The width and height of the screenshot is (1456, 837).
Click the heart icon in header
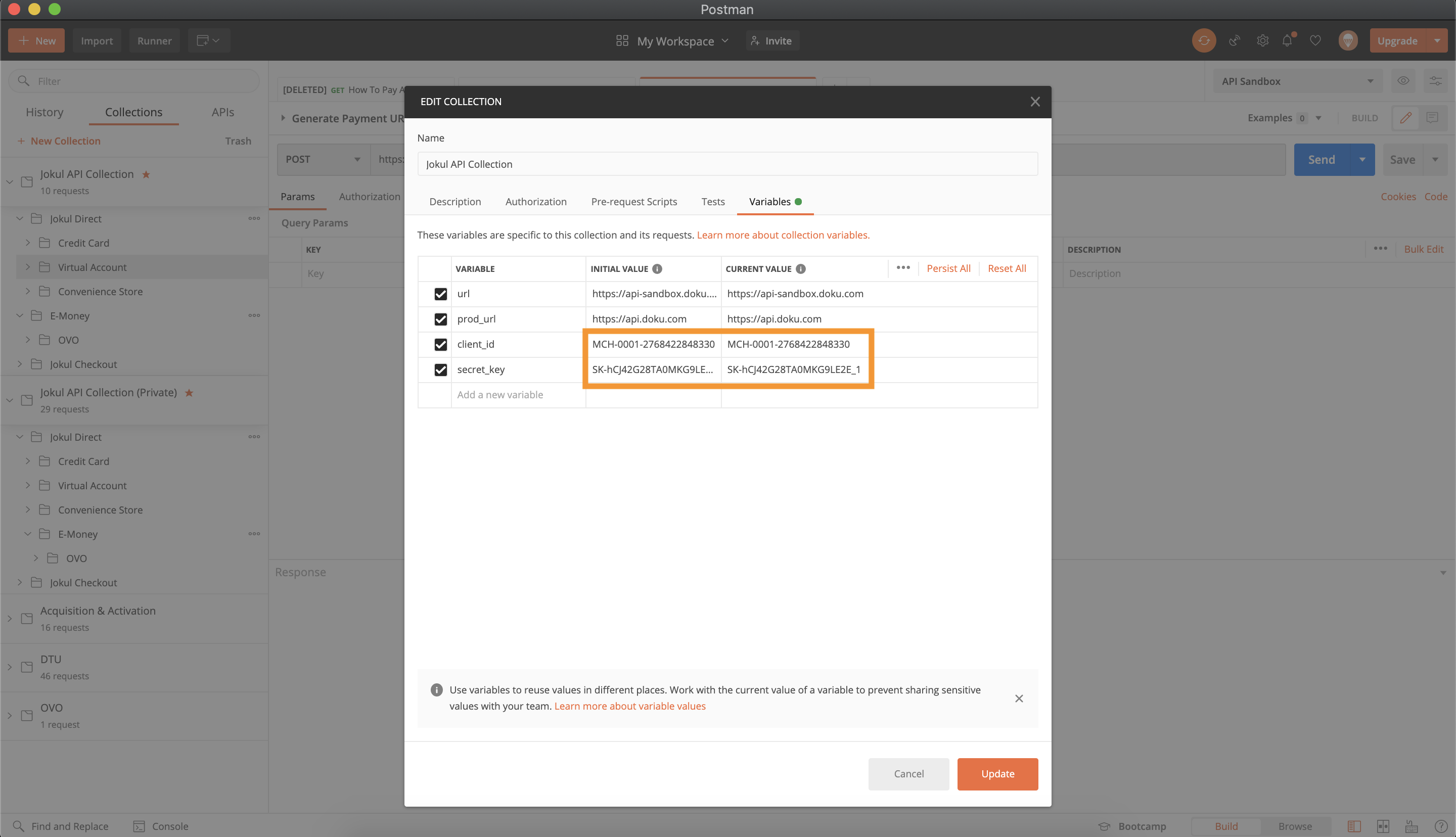point(1315,41)
